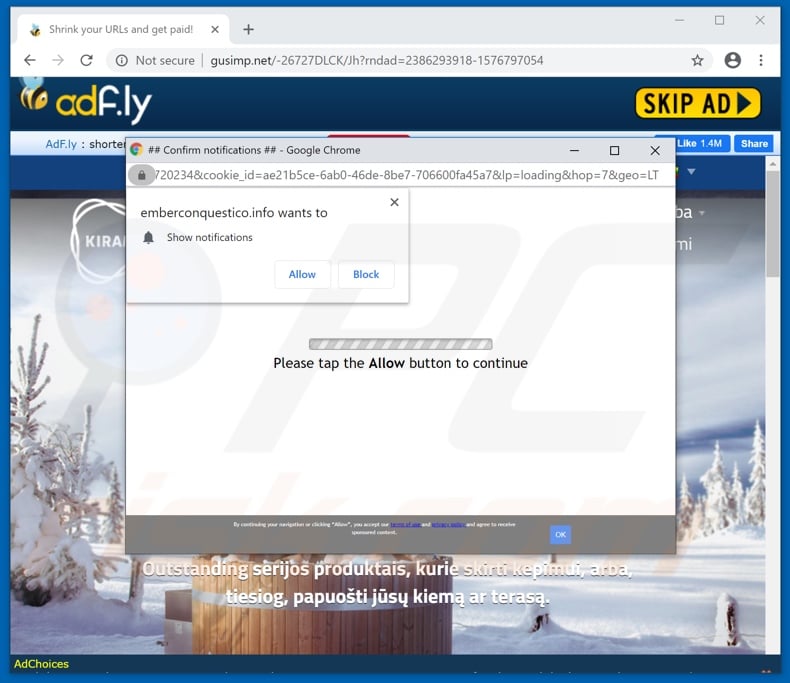
Task: Click the forward arrow in main Chrome toolbar
Action: pos(58,60)
